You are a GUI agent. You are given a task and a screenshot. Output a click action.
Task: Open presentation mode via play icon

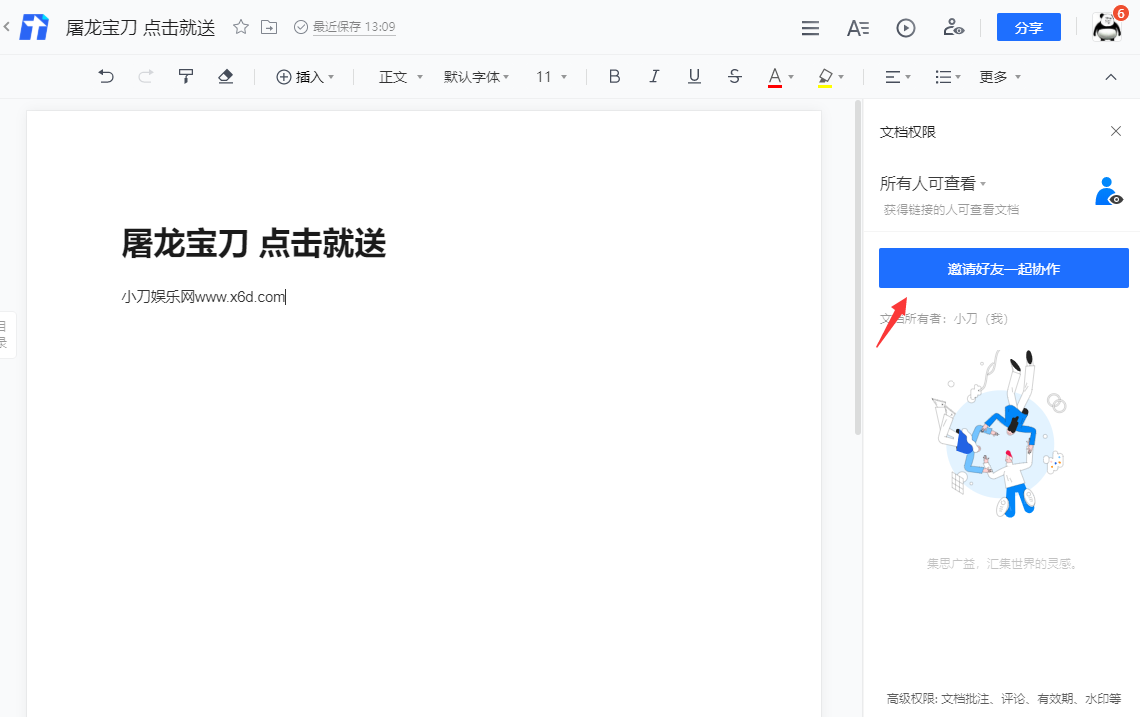[x=905, y=28]
